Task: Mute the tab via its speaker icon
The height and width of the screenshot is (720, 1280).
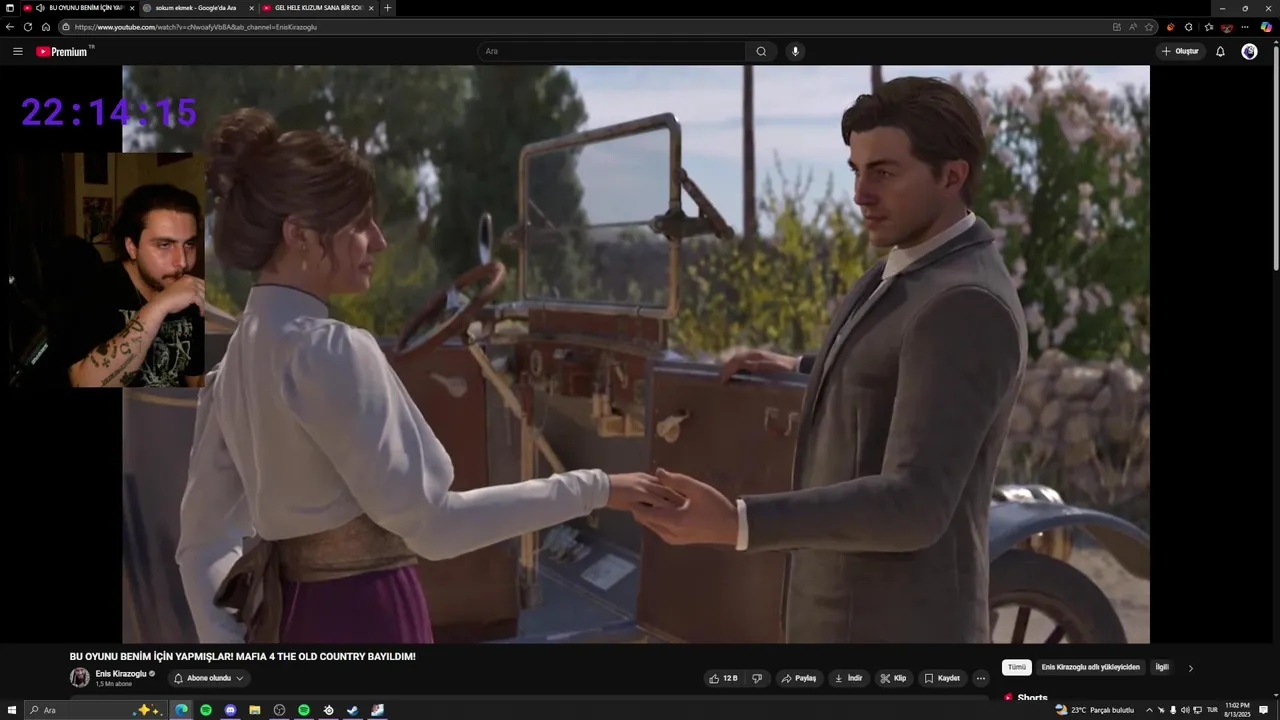Action: coord(40,8)
